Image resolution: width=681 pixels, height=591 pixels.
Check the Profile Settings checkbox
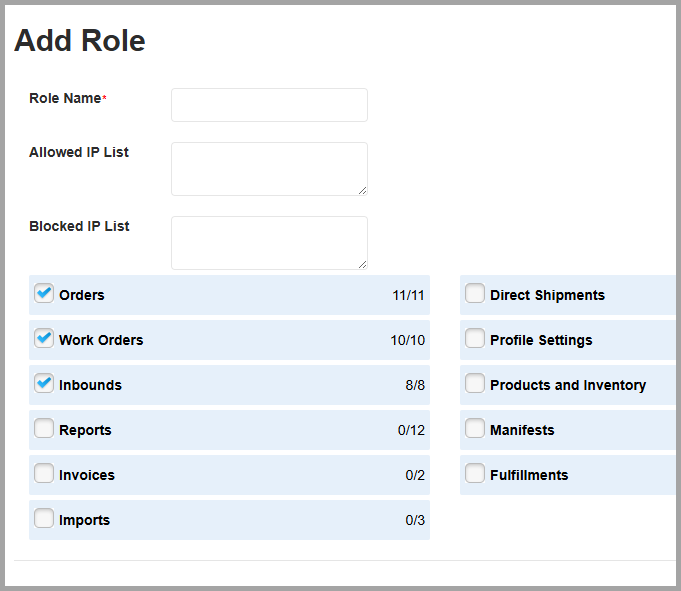tap(475, 339)
